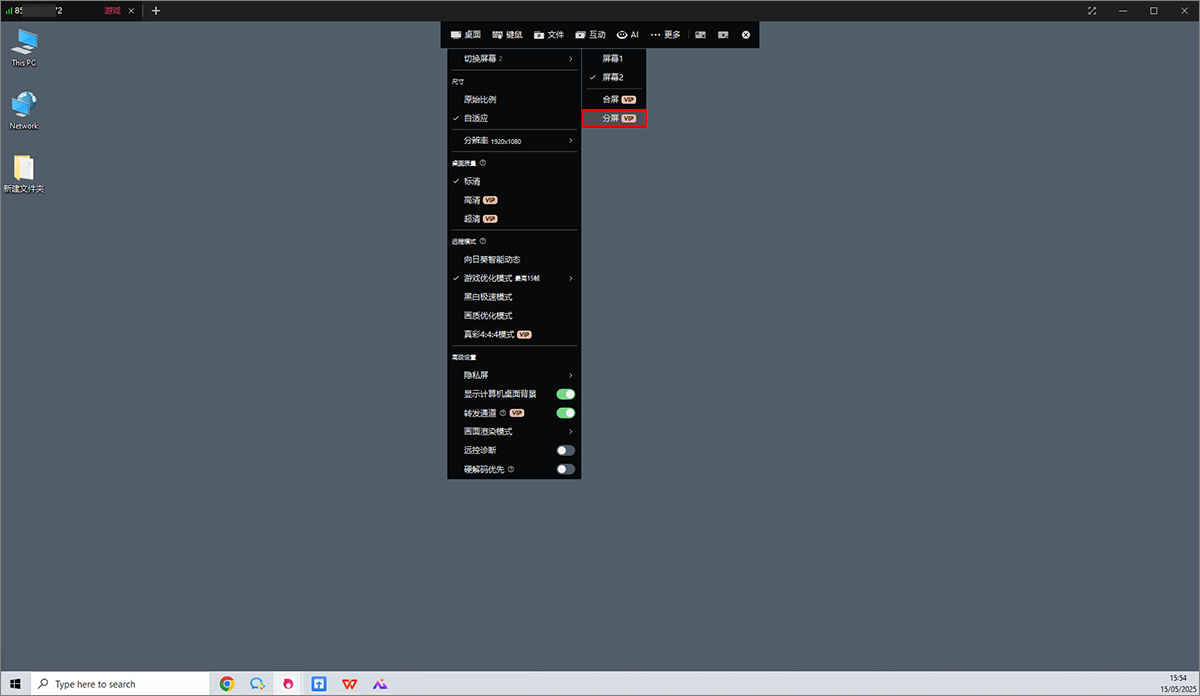Toggle the 转发通道 switch
The width and height of the screenshot is (1200, 696).
coord(566,412)
